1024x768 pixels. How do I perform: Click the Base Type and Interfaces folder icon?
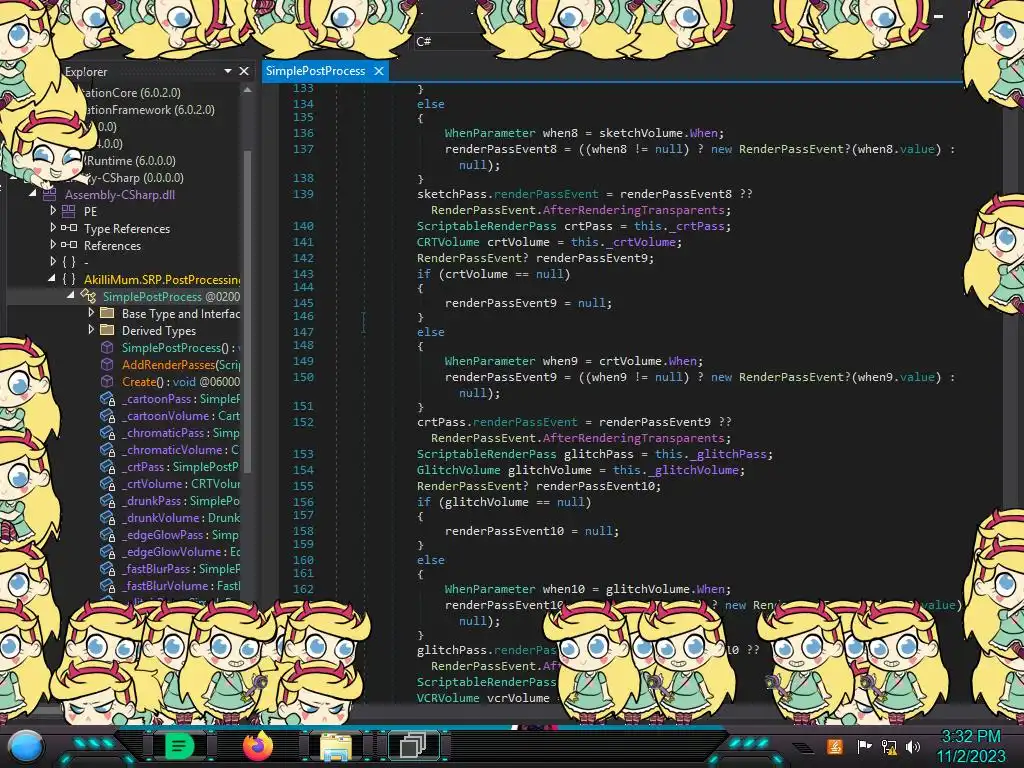pyautogui.click(x=107, y=313)
